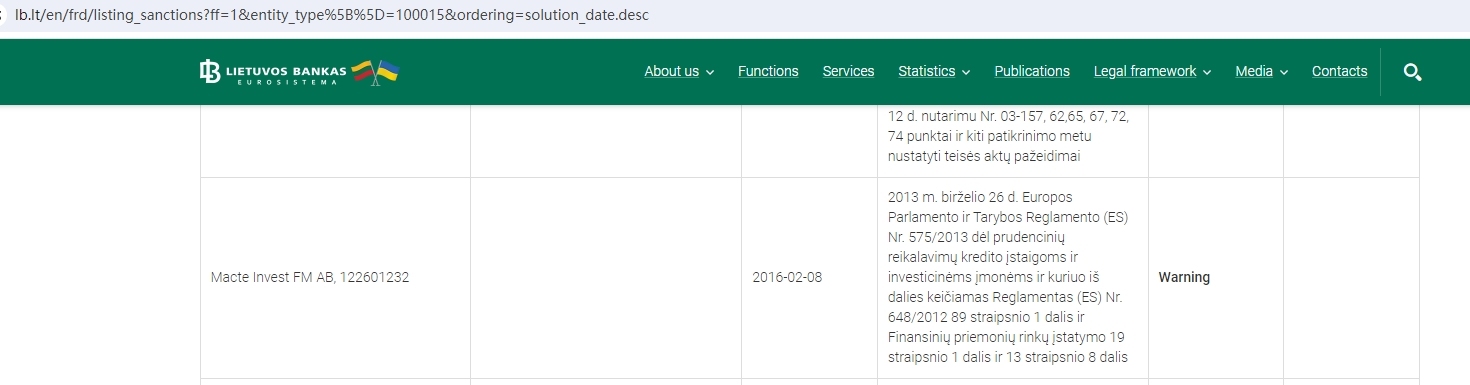The width and height of the screenshot is (1470, 385).
Task: Select the Warning sanction cell
Action: [1215, 277]
